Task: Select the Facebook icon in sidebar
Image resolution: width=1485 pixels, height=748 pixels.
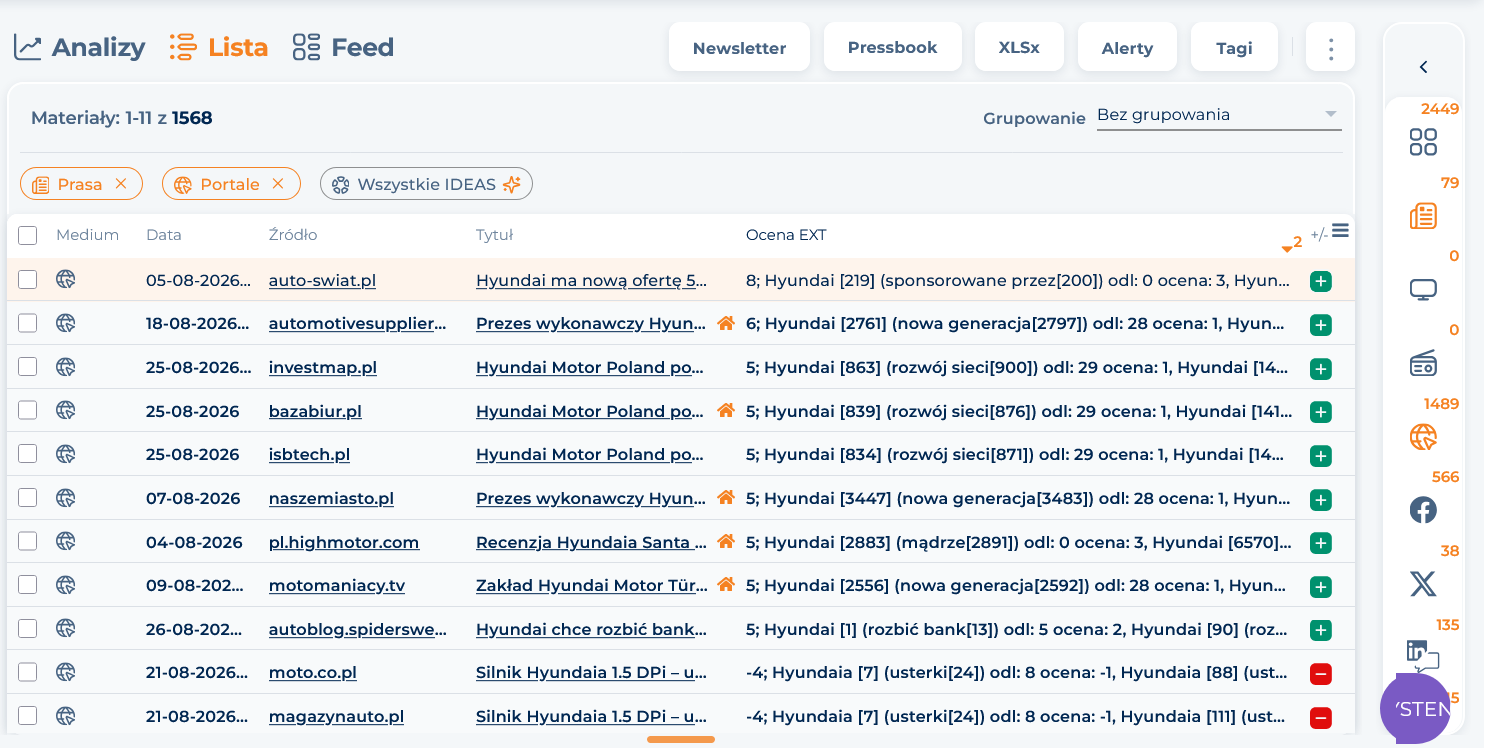Action: (x=1423, y=510)
